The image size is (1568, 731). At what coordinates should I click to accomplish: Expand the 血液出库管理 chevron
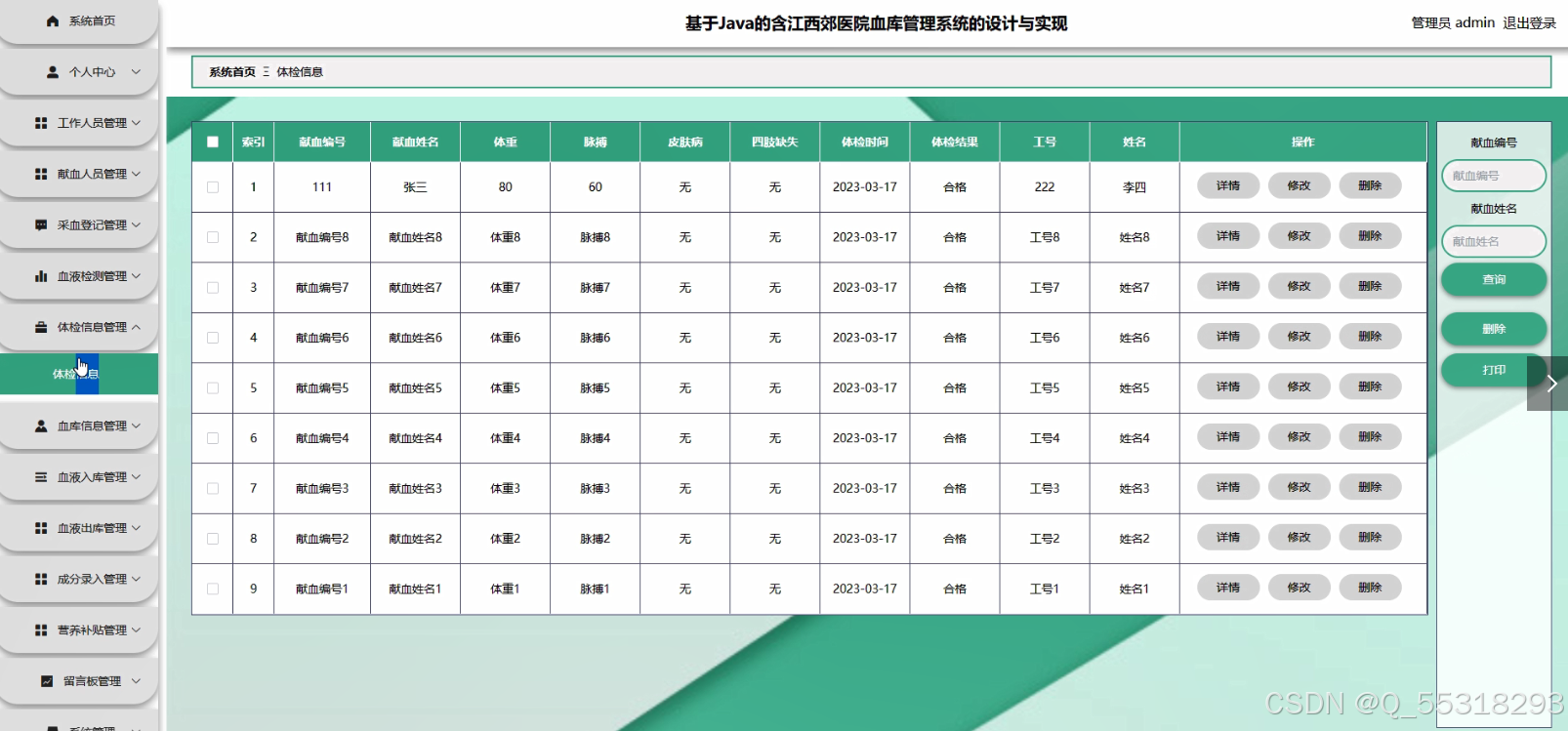[x=136, y=528]
